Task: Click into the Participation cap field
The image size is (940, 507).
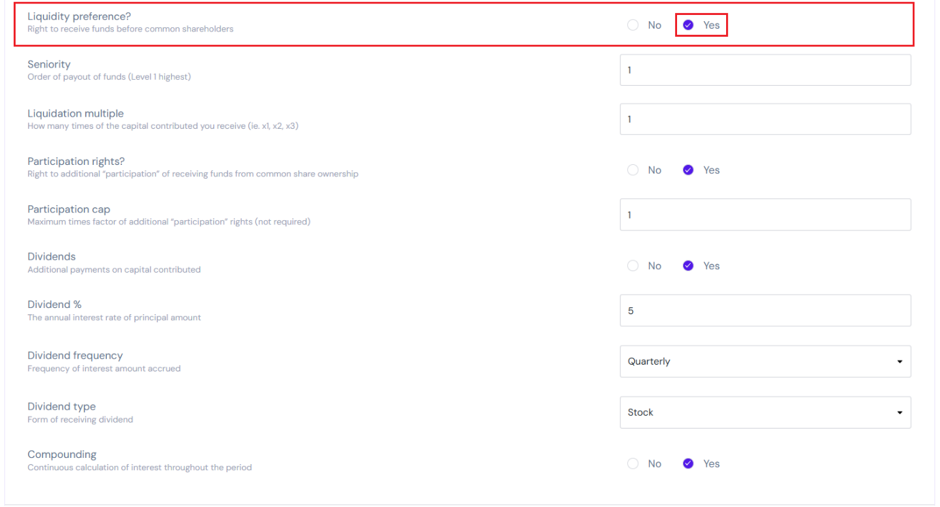Action: tap(766, 215)
